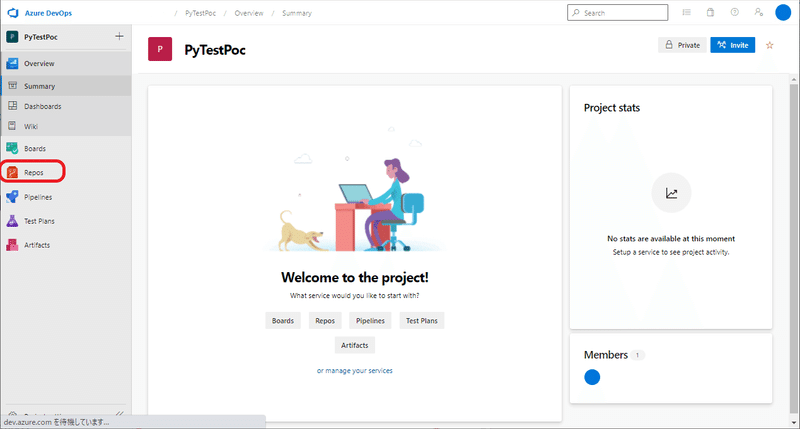This screenshot has width=800, height=429.
Task: Select Summary in the sidebar menu
Action: click(x=66, y=86)
